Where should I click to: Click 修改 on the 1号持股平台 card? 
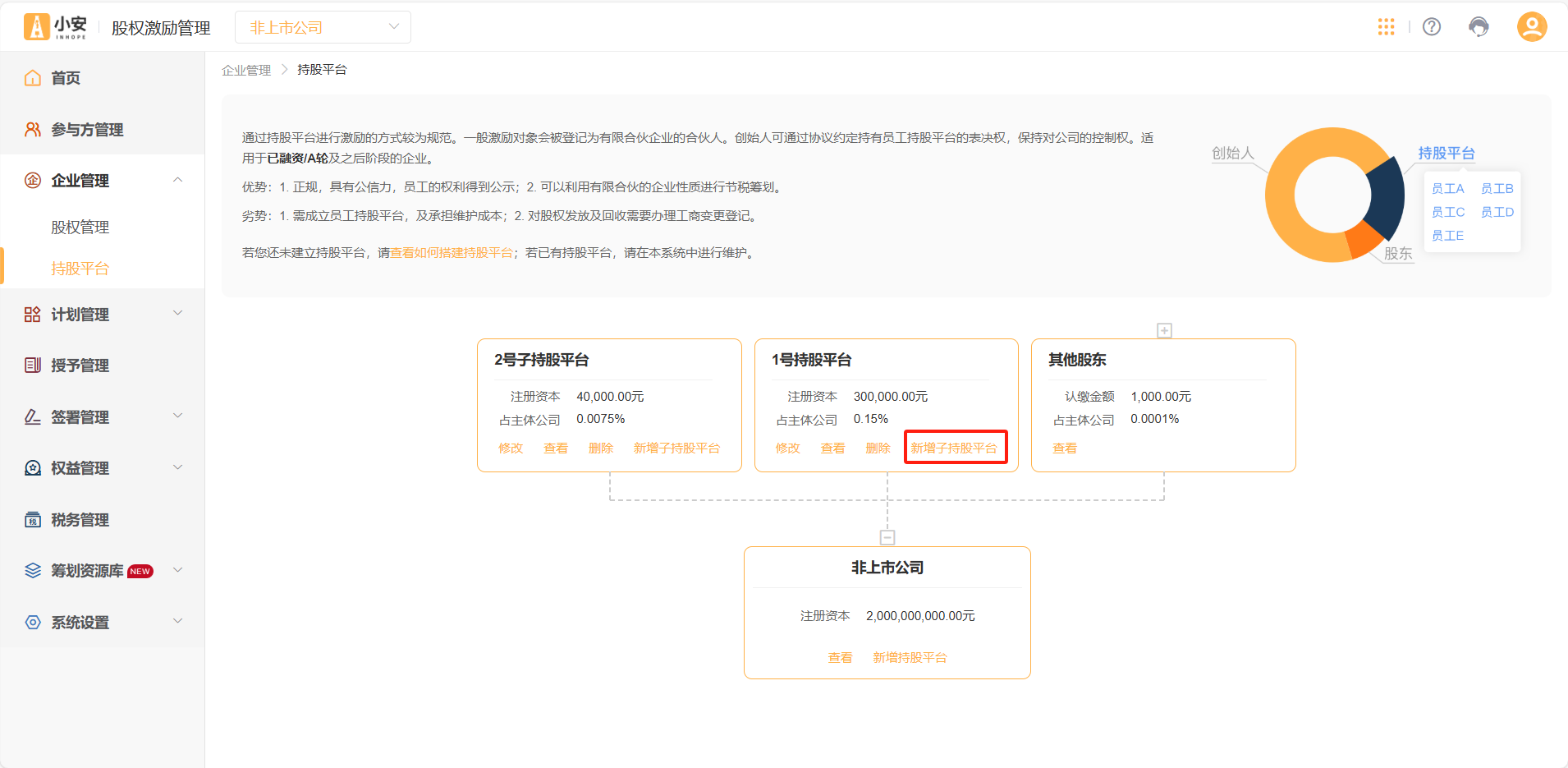(788, 448)
